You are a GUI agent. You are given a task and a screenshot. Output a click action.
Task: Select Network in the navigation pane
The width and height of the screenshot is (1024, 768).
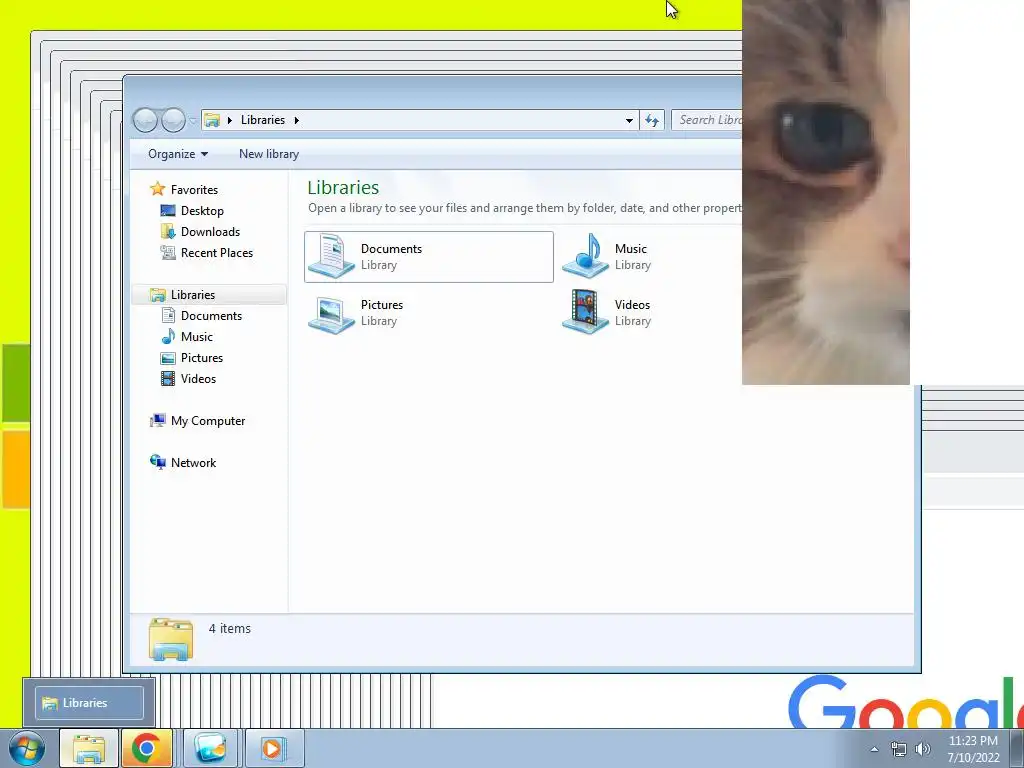[193, 463]
